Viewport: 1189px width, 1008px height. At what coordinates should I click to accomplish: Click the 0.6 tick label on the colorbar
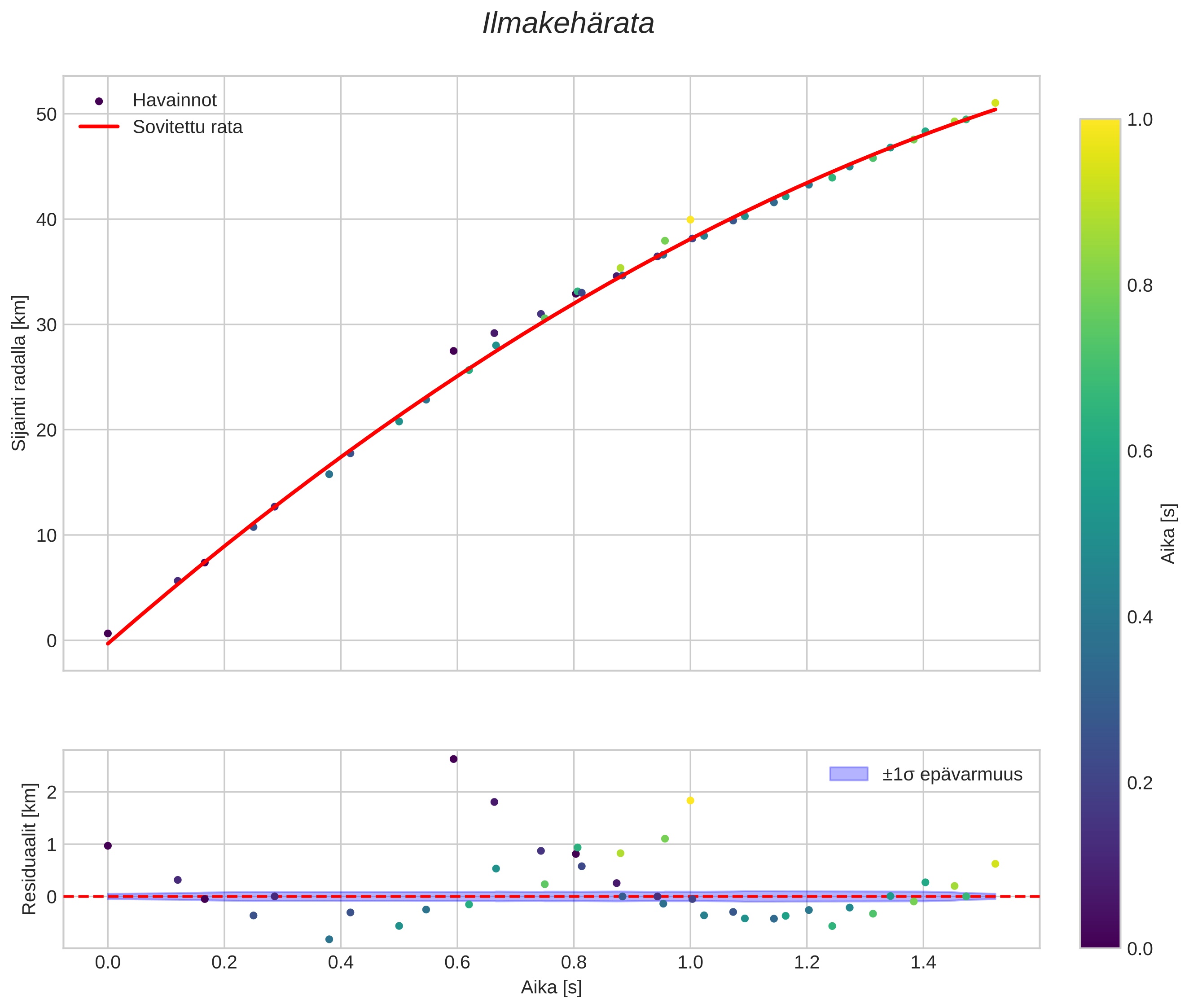1139,451
